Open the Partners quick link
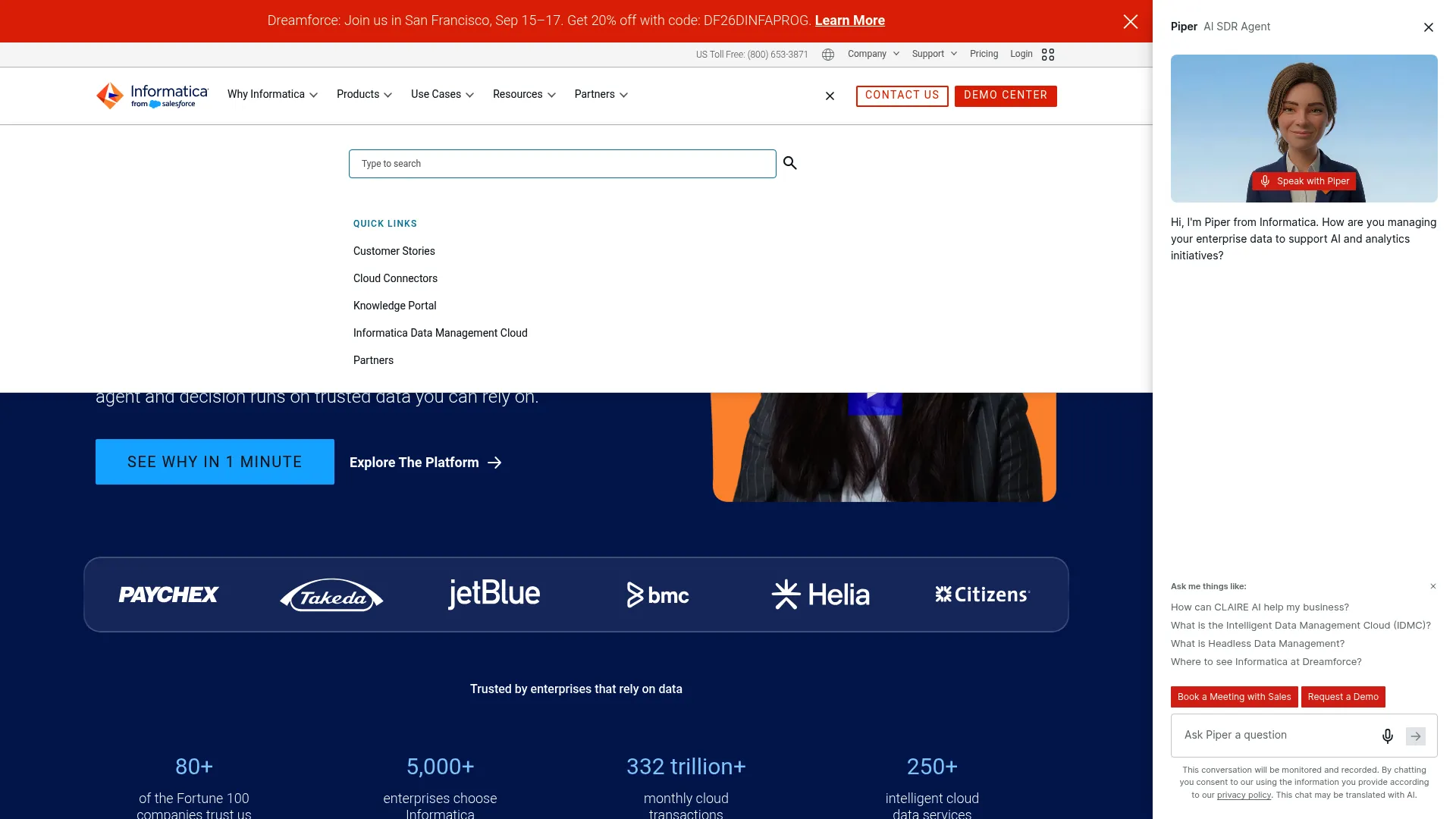Viewport: 1456px width, 819px height. tap(373, 360)
